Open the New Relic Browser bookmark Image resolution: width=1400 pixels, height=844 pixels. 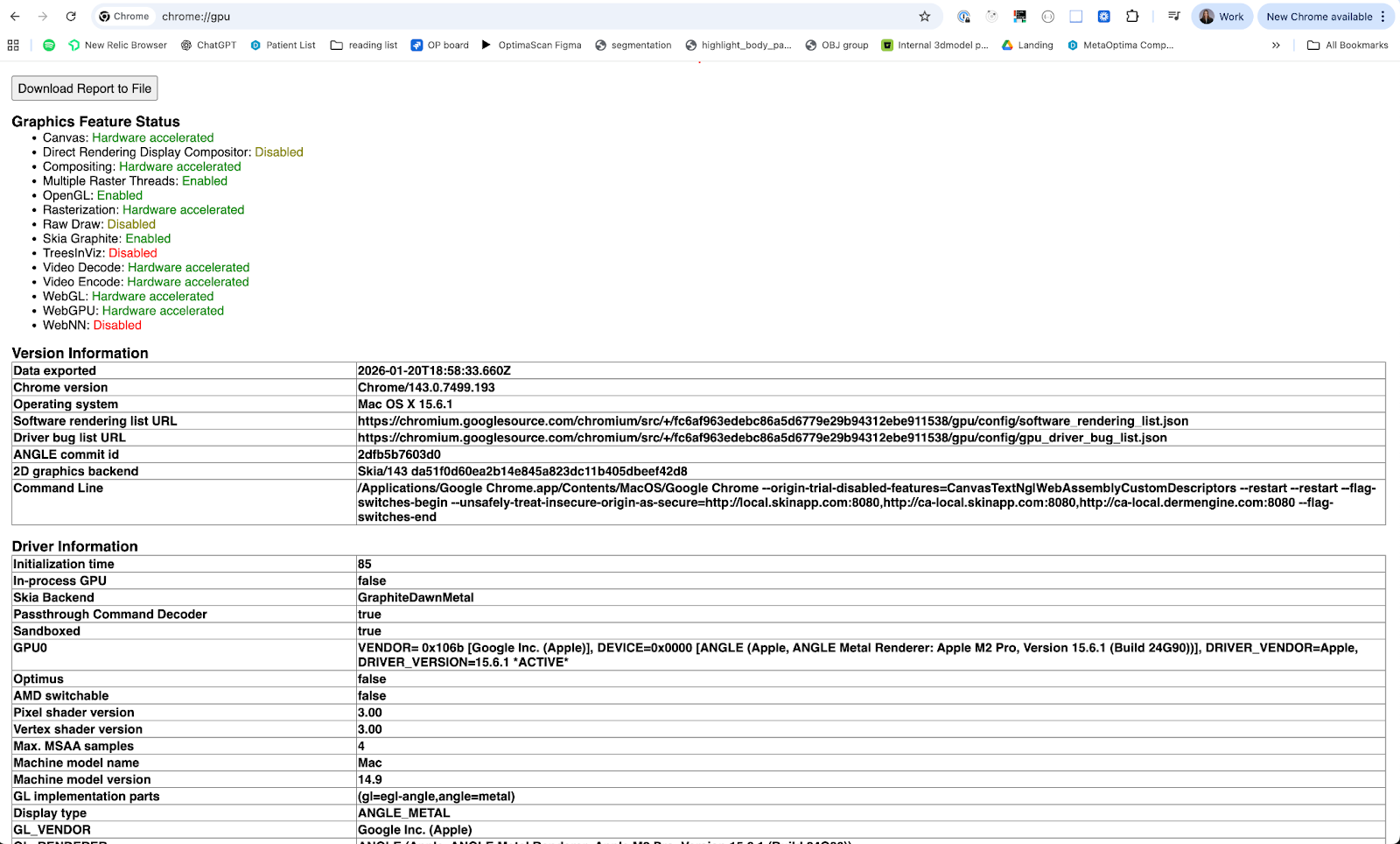[118, 46]
